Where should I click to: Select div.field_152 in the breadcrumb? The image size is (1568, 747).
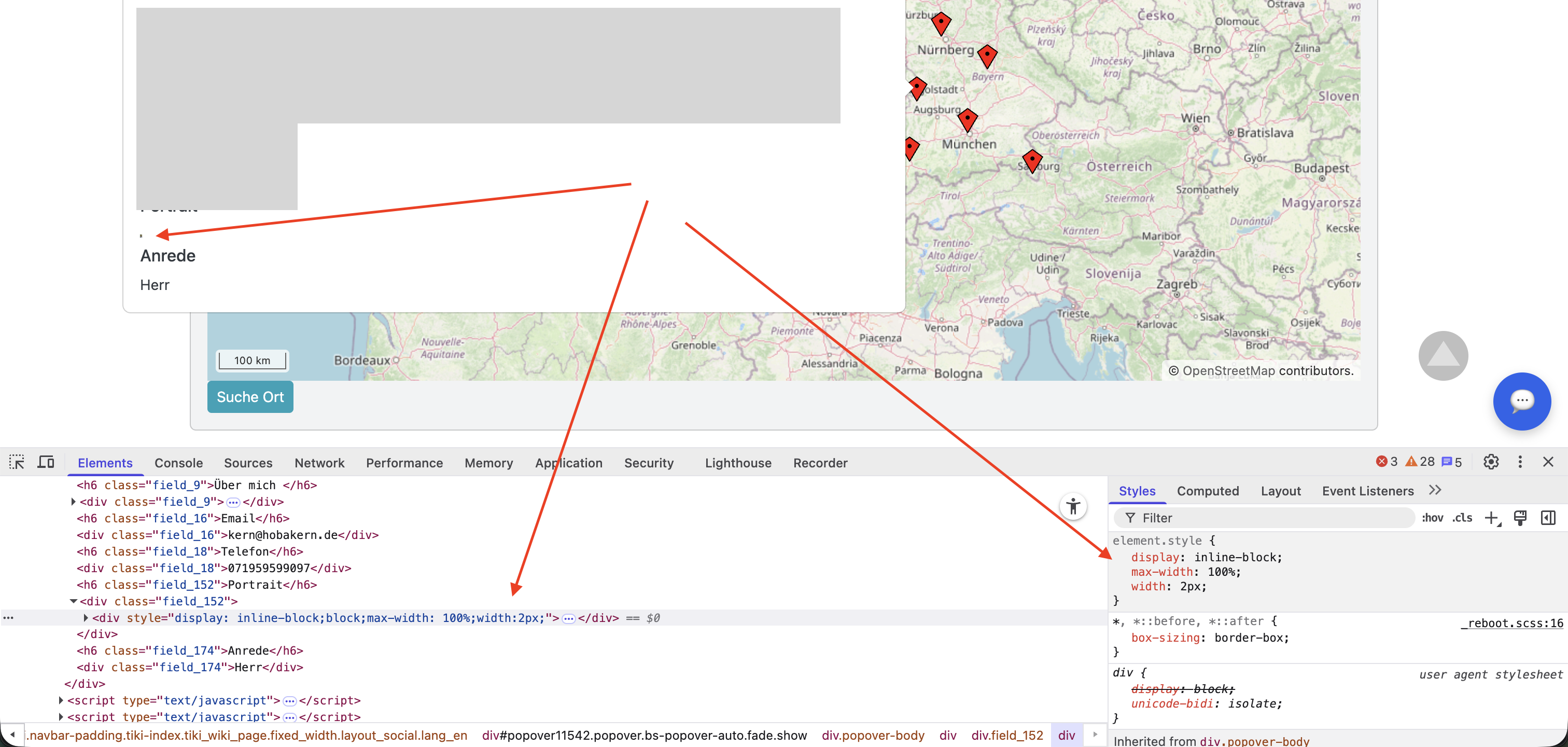[1007, 736]
